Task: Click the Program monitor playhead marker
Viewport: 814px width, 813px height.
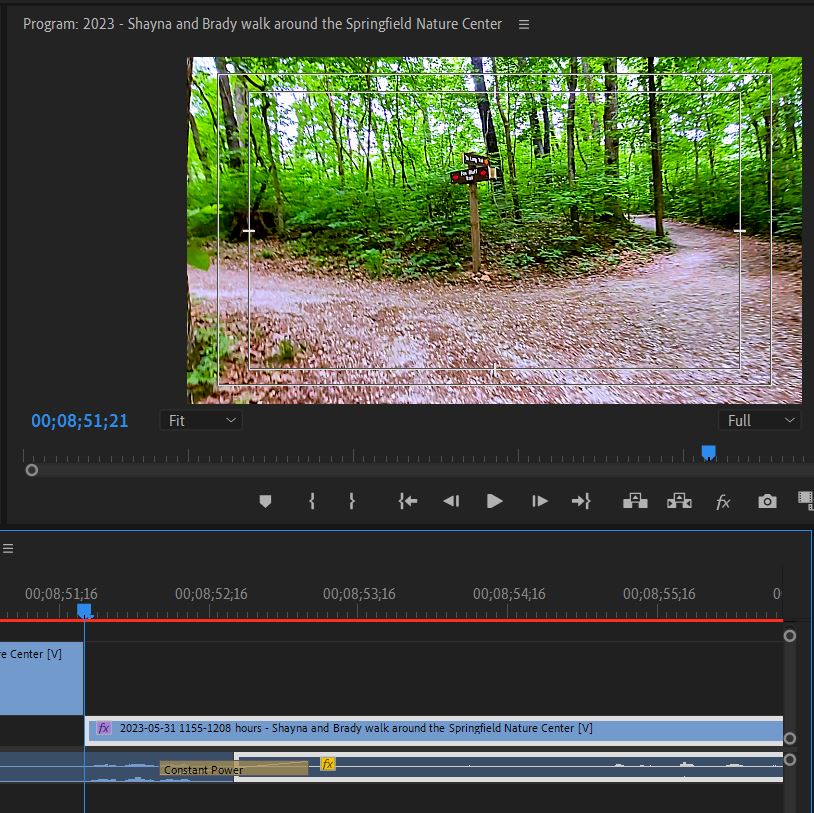Action: (709, 452)
